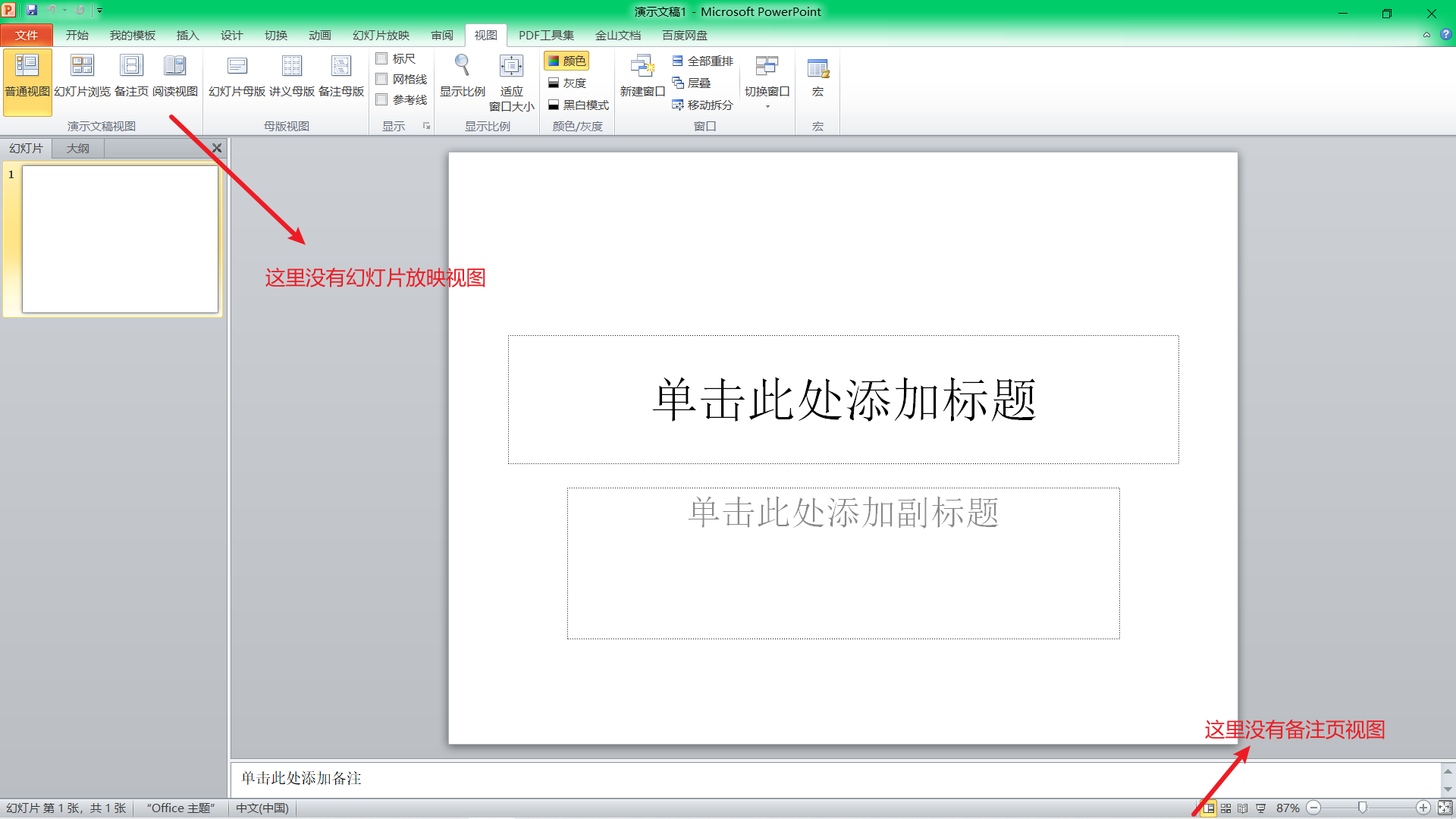Open a New Window (新建窗口)

click(642, 75)
